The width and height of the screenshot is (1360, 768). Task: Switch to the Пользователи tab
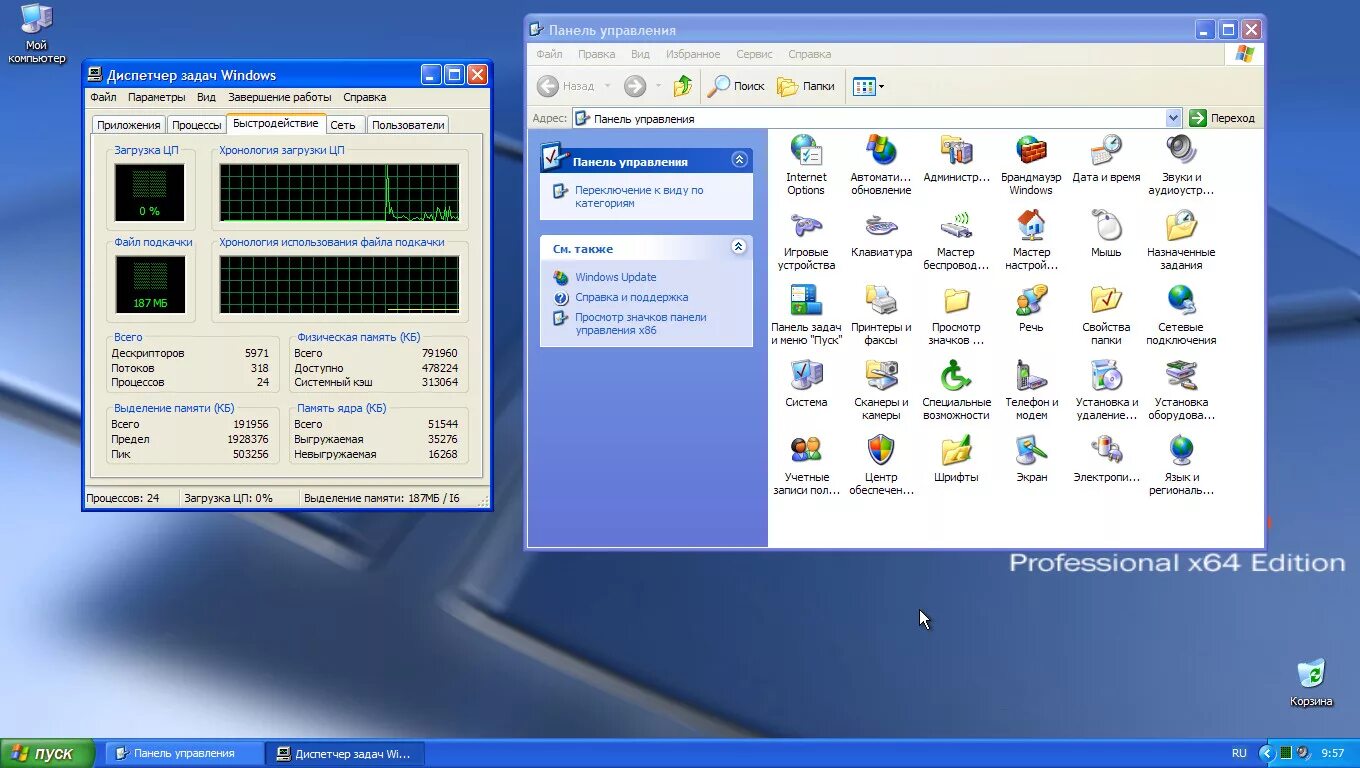pos(408,125)
